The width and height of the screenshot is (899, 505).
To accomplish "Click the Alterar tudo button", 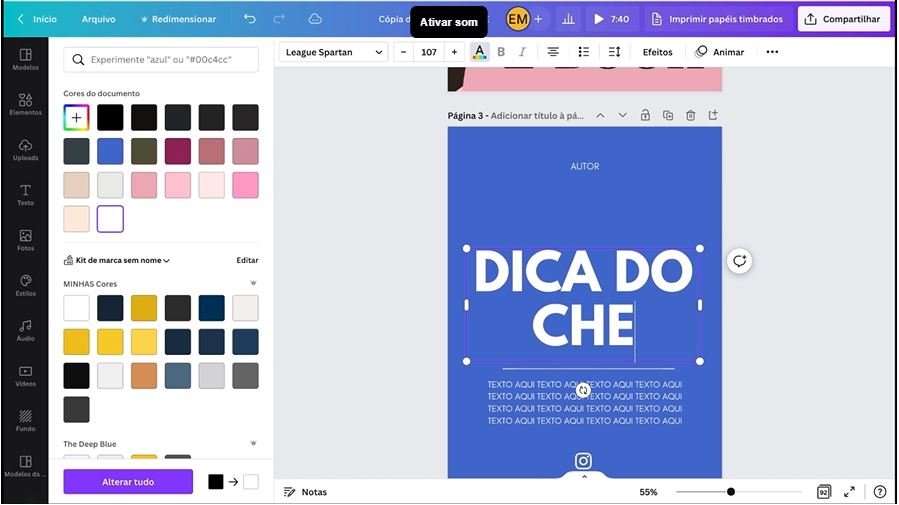I will tap(128, 481).
